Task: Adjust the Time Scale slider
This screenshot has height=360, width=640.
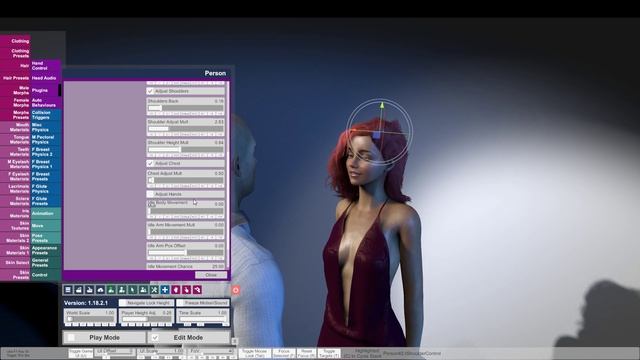Action: click(x=203, y=319)
